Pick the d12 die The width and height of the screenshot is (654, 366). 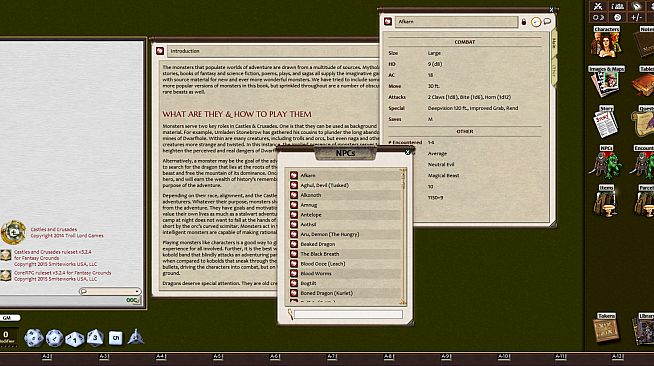(x=54, y=338)
